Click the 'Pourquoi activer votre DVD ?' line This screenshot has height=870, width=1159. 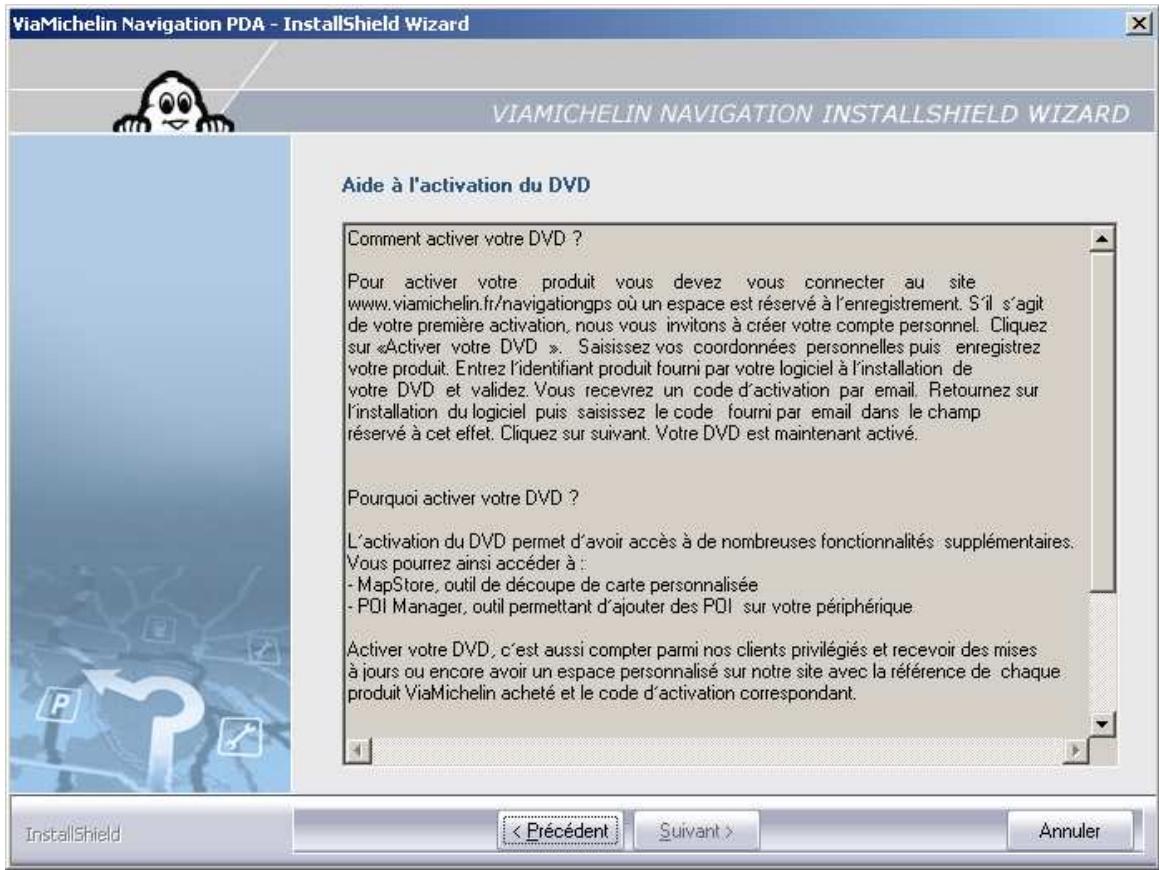click(x=463, y=498)
